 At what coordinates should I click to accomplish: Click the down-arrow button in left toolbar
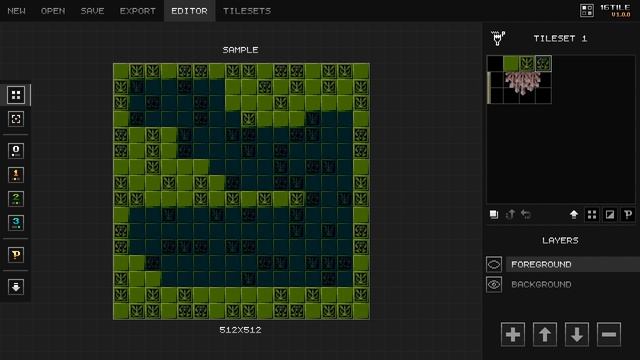click(x=16, y=287)
